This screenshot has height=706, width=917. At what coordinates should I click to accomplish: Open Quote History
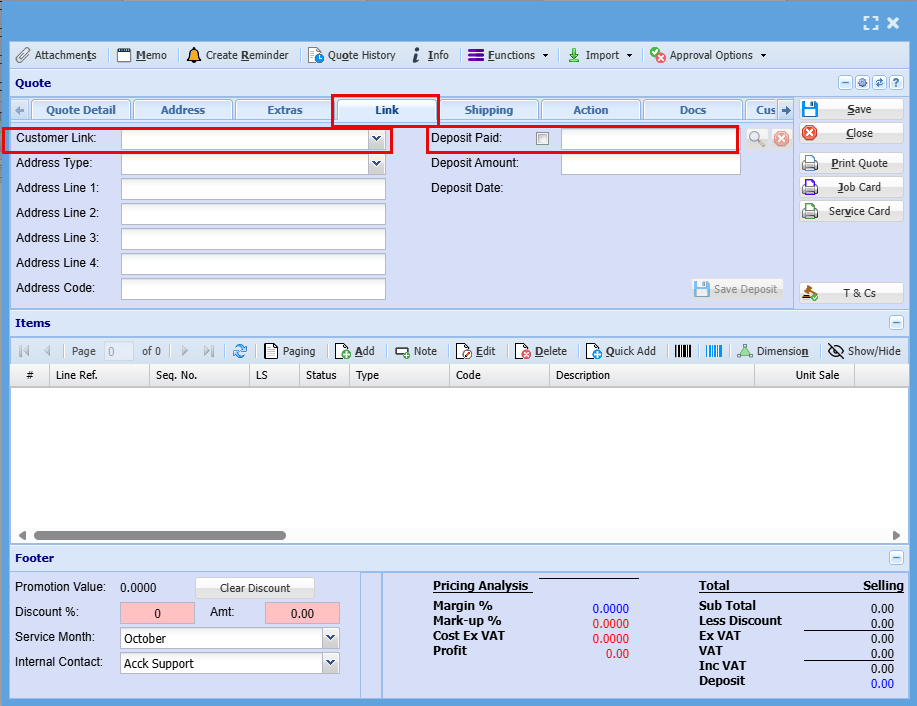316,55
